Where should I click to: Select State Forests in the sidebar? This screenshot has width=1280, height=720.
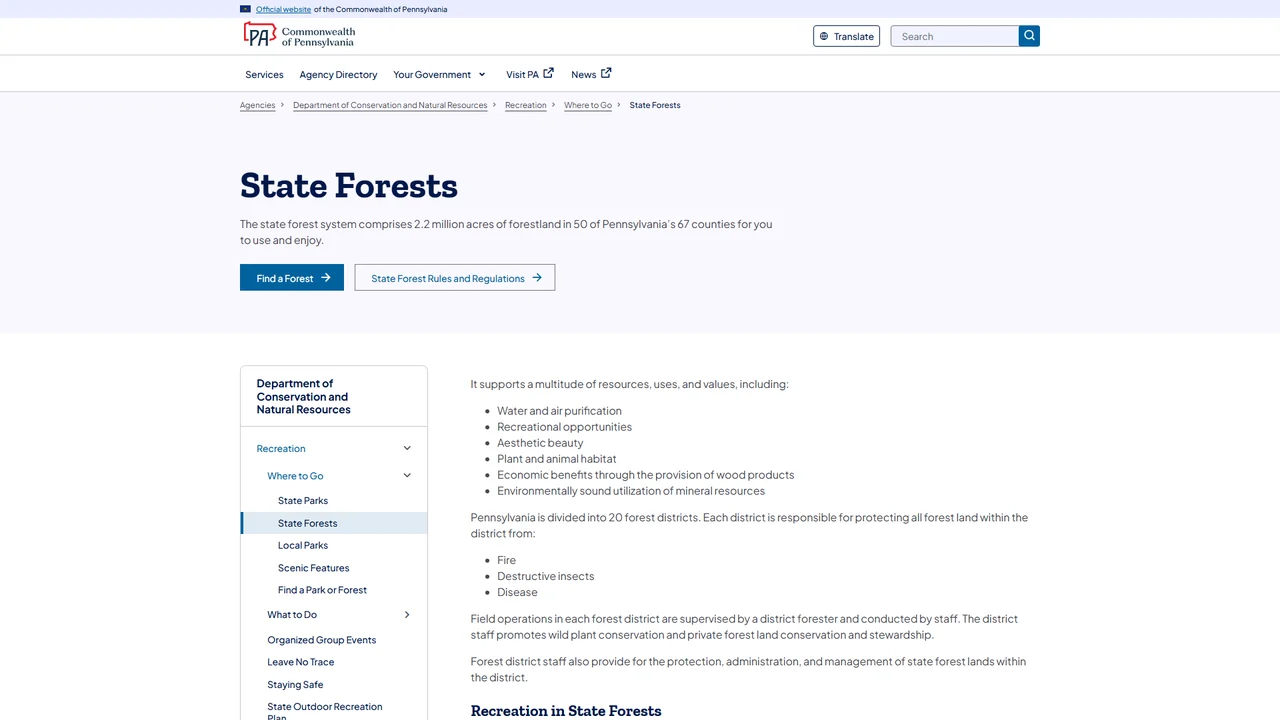click(334, 523)
